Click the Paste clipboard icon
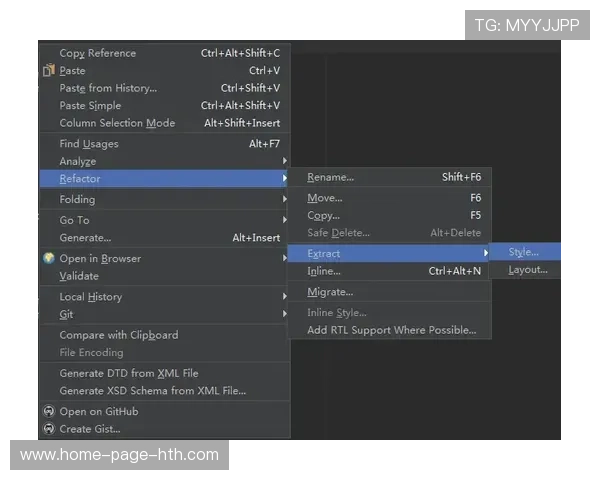 tap(48, 71)
